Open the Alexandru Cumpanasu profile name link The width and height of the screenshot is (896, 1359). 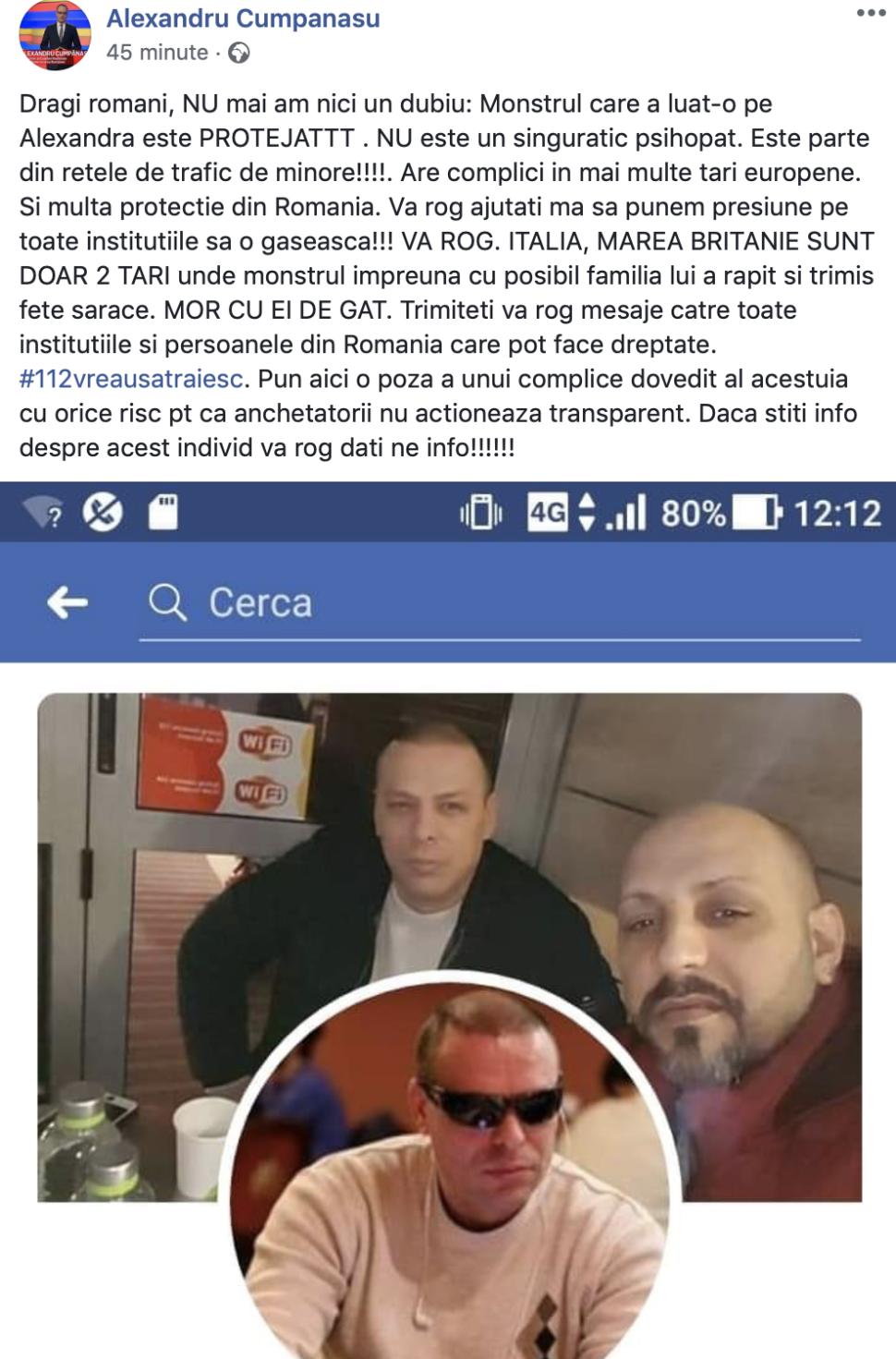point(243,18)
